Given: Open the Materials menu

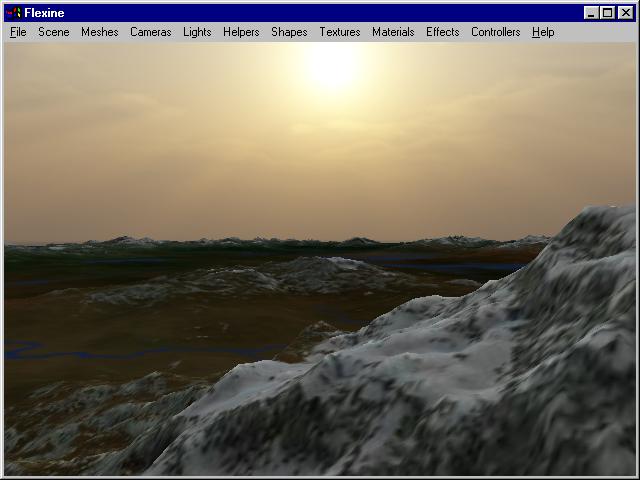Looking at the screenshot, I should tap(393, 32).
